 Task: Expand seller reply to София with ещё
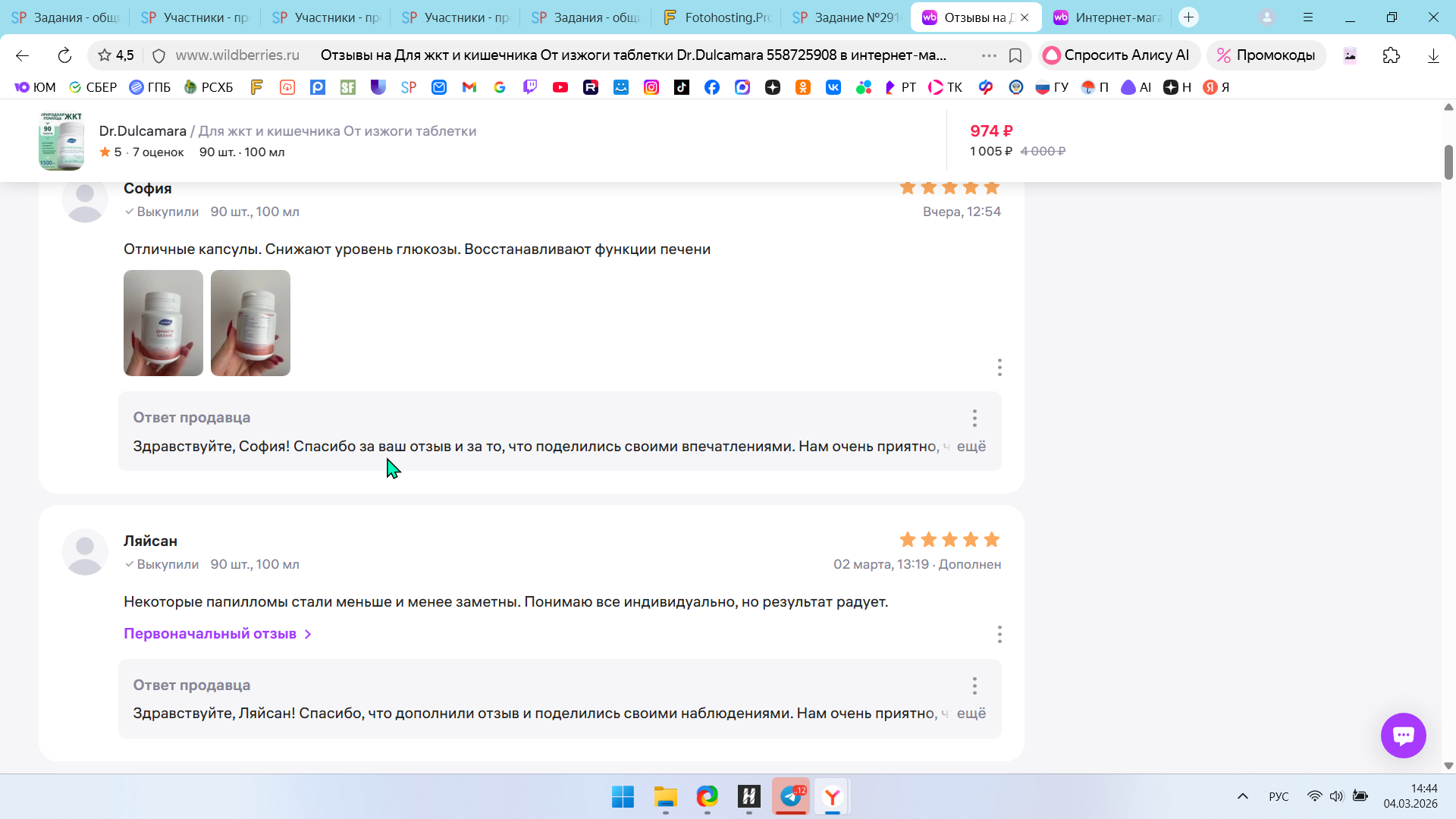971,447
